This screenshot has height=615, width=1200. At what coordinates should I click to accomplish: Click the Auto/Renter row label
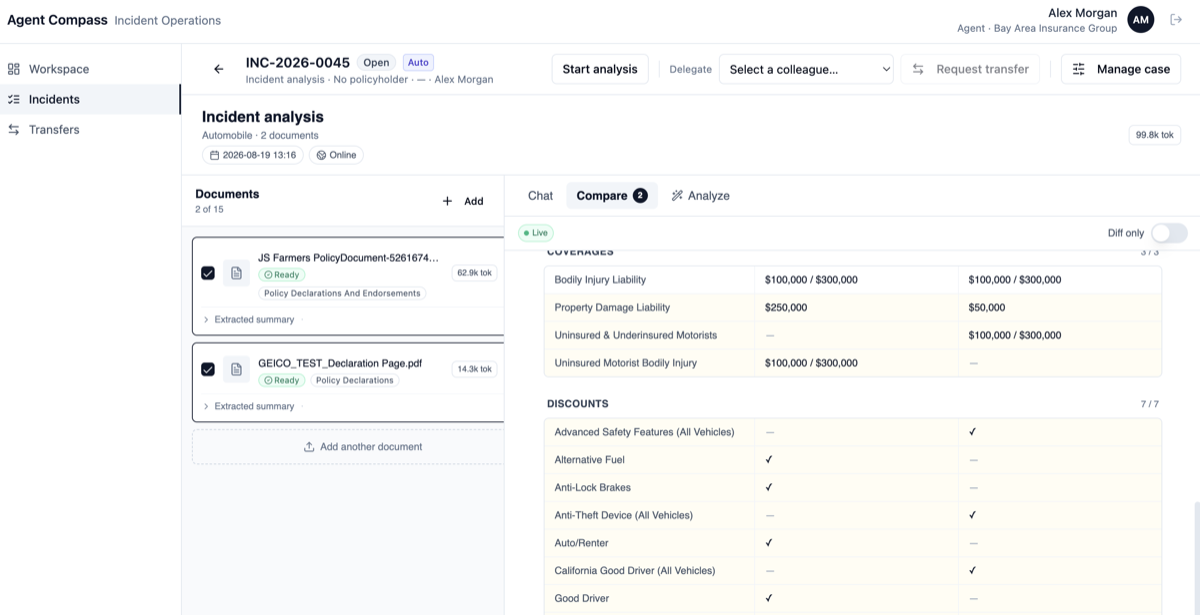click(x=581, y=543)
